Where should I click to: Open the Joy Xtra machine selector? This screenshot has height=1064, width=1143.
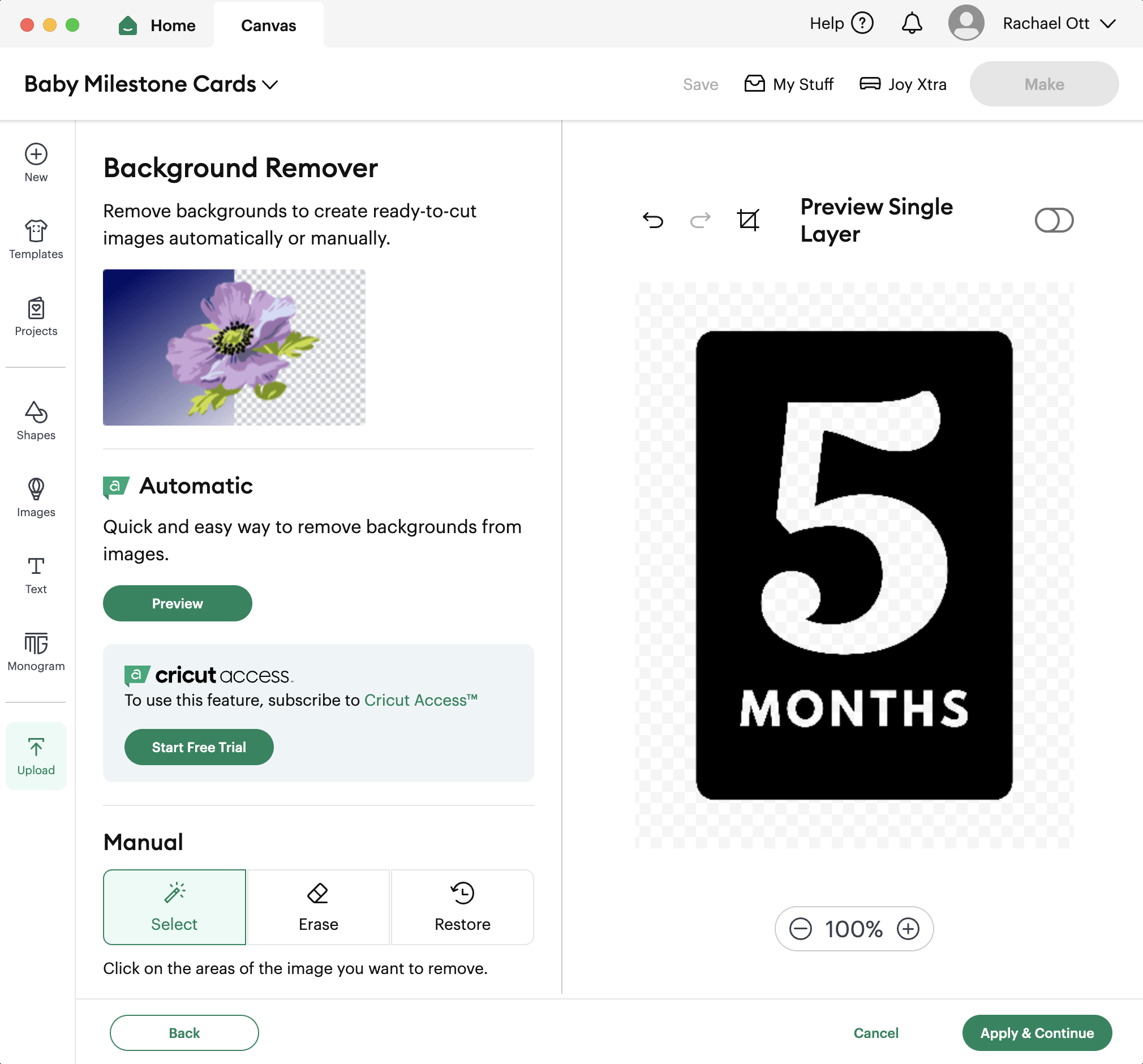[x=903, y=84]
